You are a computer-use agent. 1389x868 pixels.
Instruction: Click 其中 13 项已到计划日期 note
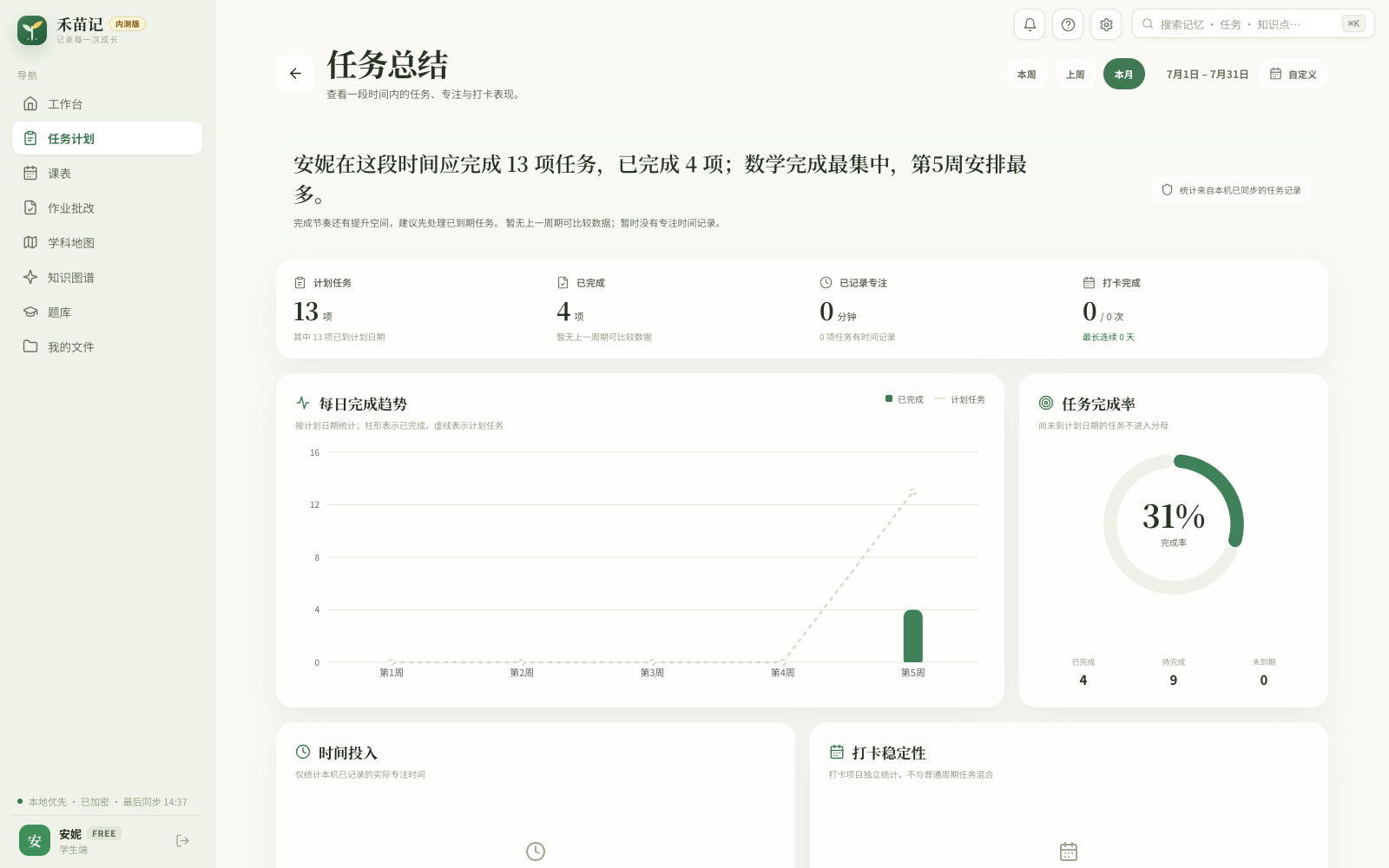tap(339, 338)
